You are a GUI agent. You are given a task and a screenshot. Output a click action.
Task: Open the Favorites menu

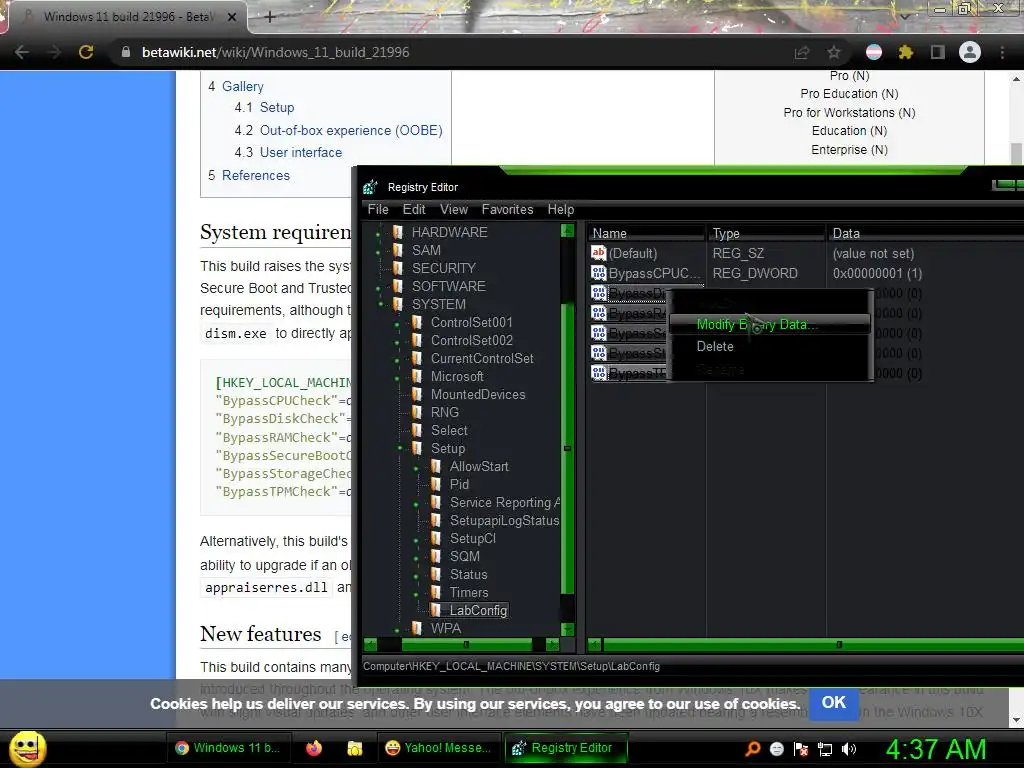pos(507,209)
